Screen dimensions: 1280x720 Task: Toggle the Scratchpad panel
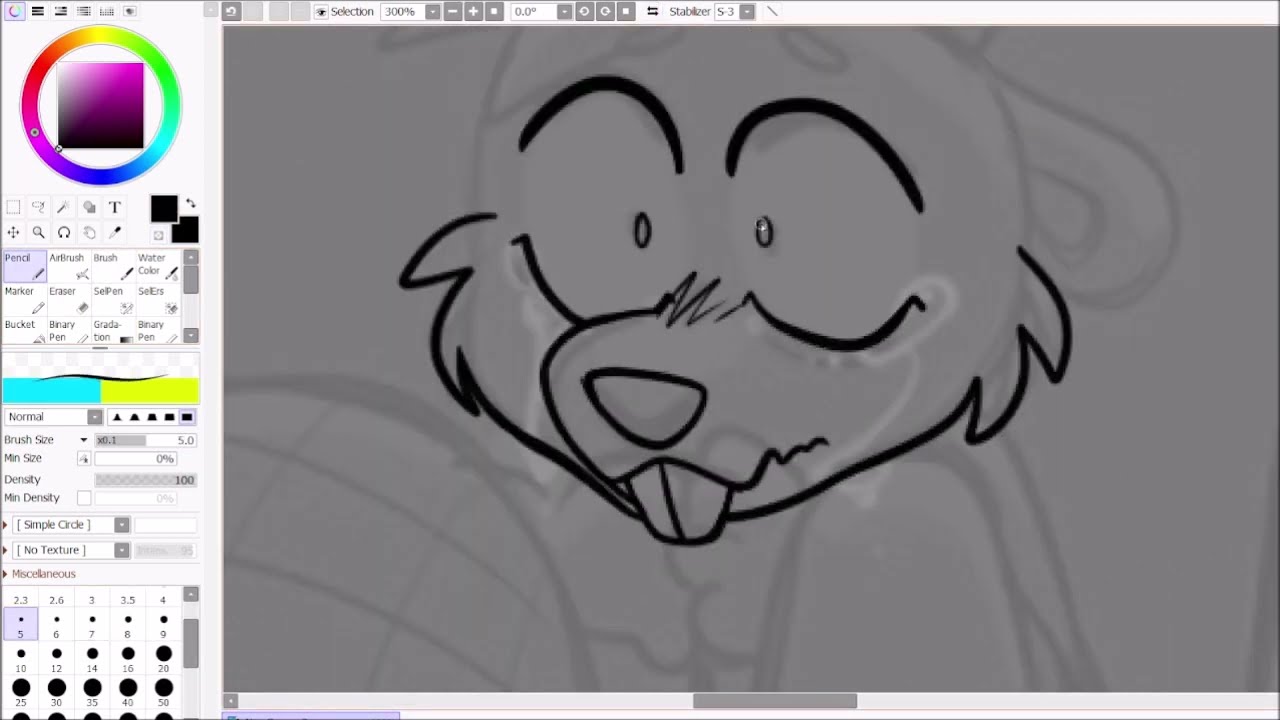pos(129,11)
